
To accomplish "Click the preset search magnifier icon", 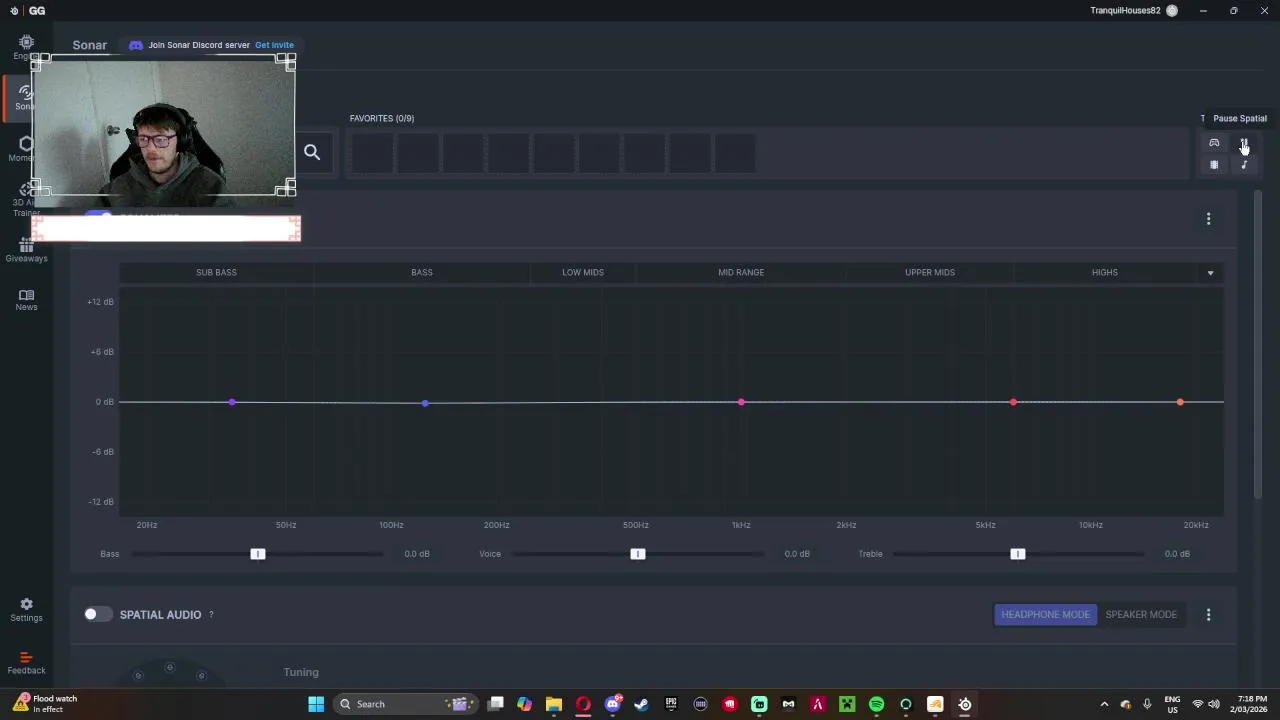I will tap(312, 153).
